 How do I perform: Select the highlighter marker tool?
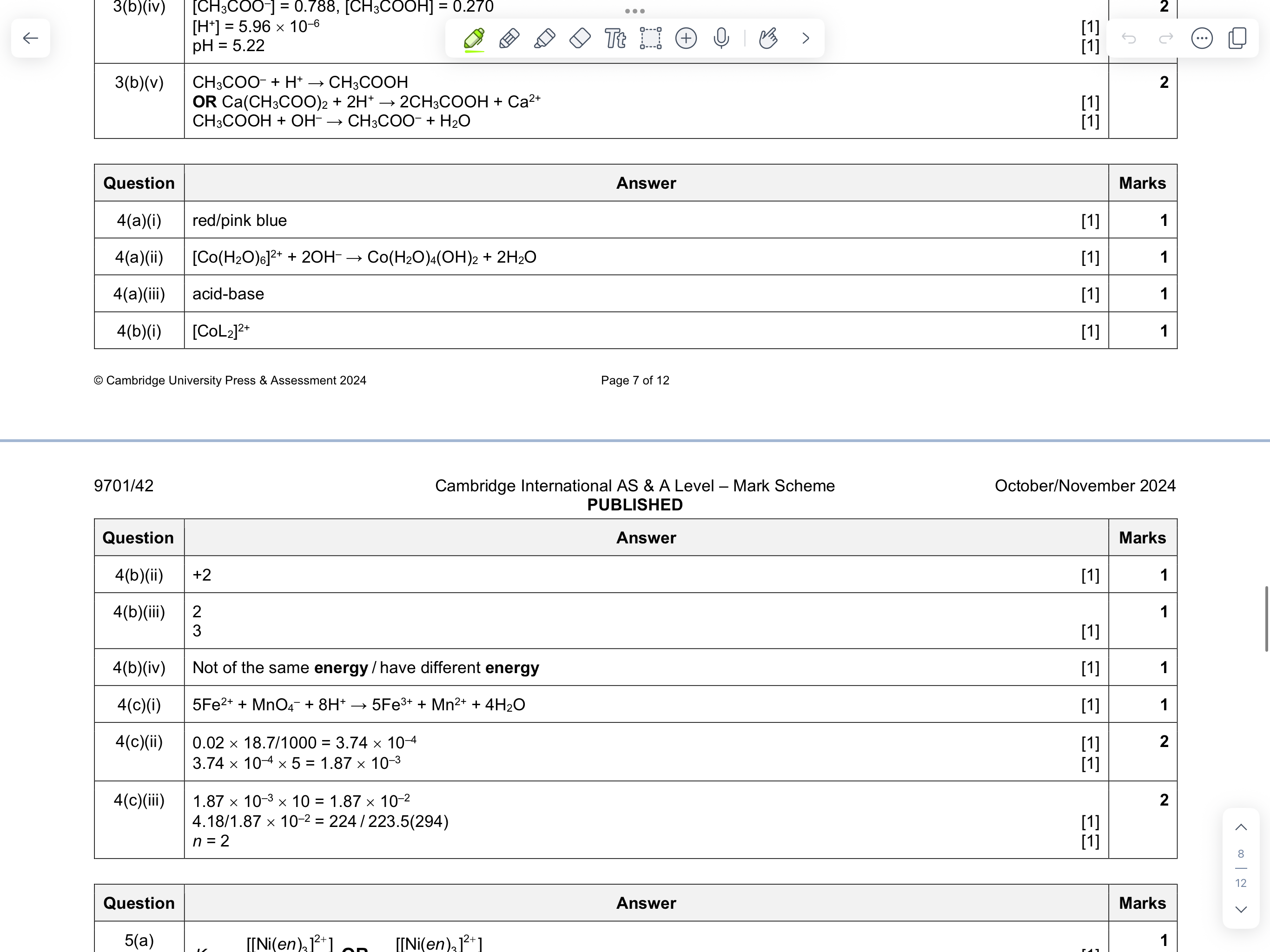(544, 39)
